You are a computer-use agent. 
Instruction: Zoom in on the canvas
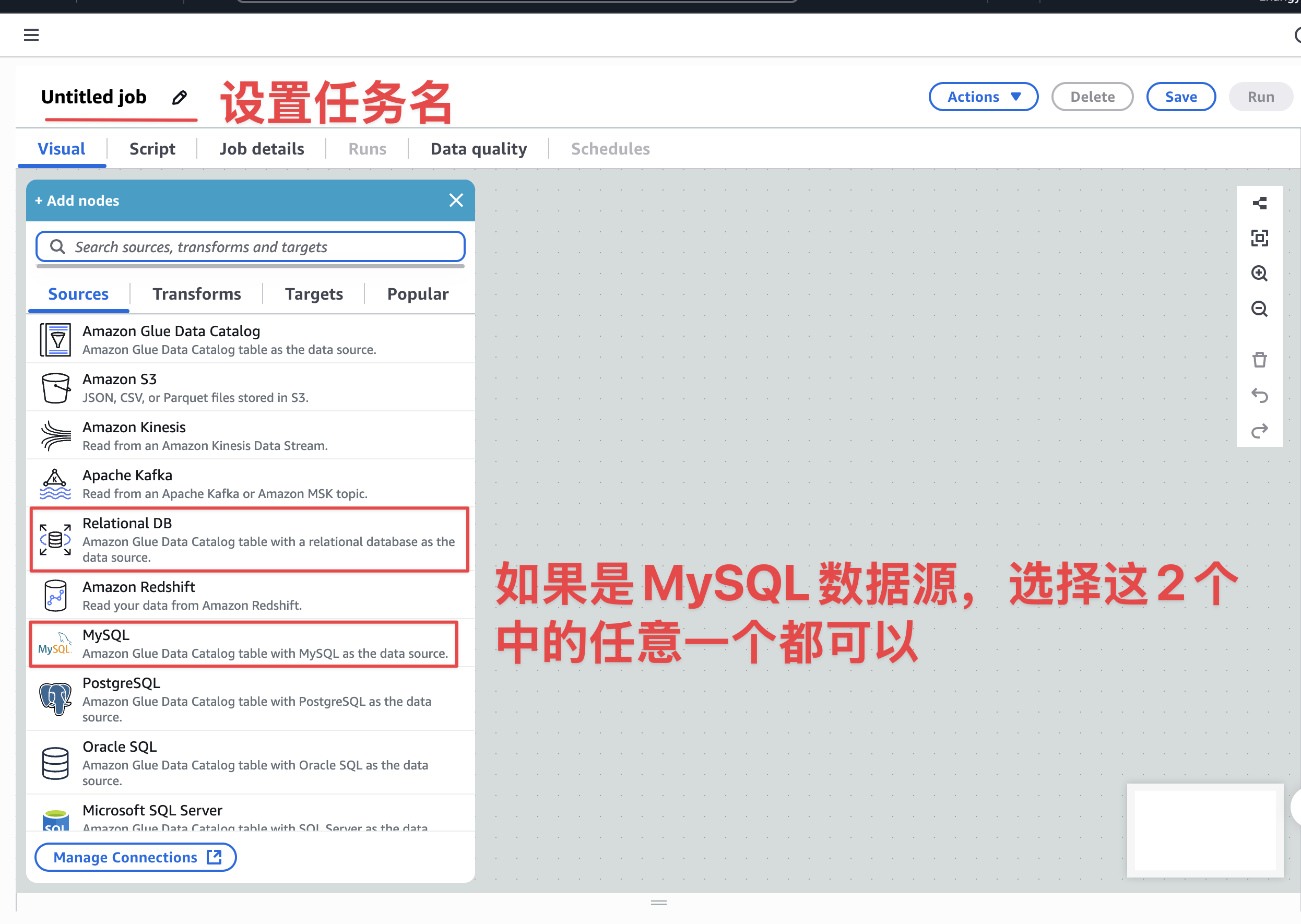(x=1259, y=273)
